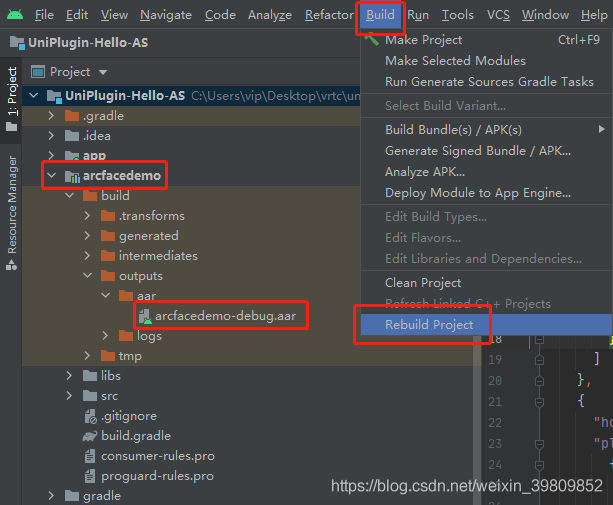Expand the bottom gradle folder
Screen dimensions: 613x505
51,496
